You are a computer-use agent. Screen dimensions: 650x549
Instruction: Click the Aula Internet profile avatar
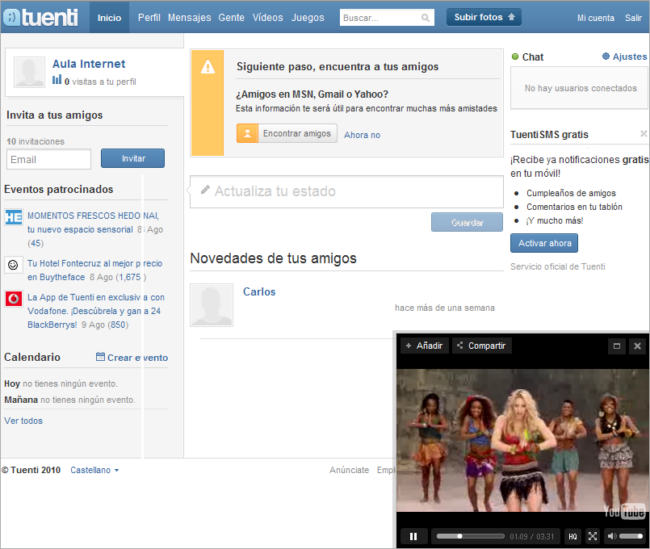(29, 72)
